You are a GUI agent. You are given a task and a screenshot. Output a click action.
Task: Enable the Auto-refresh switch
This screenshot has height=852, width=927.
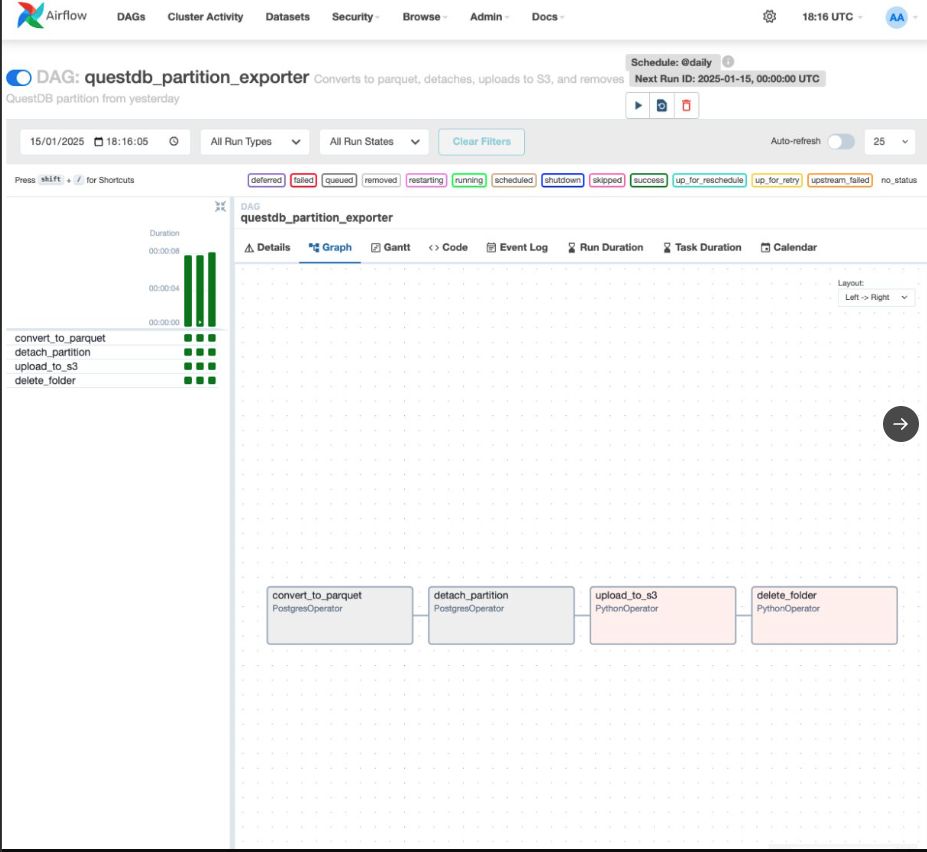click(x=841, y=141)
